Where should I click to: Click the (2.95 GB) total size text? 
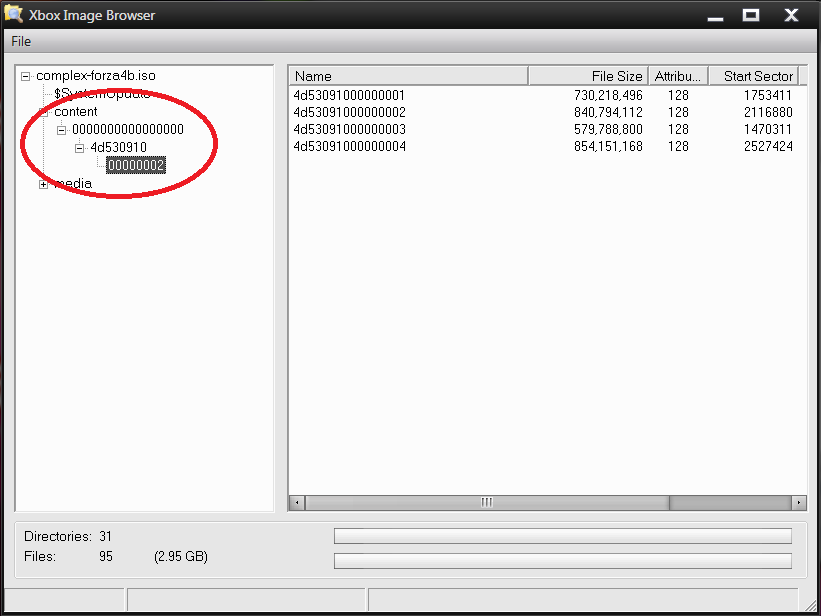point(181,556)
